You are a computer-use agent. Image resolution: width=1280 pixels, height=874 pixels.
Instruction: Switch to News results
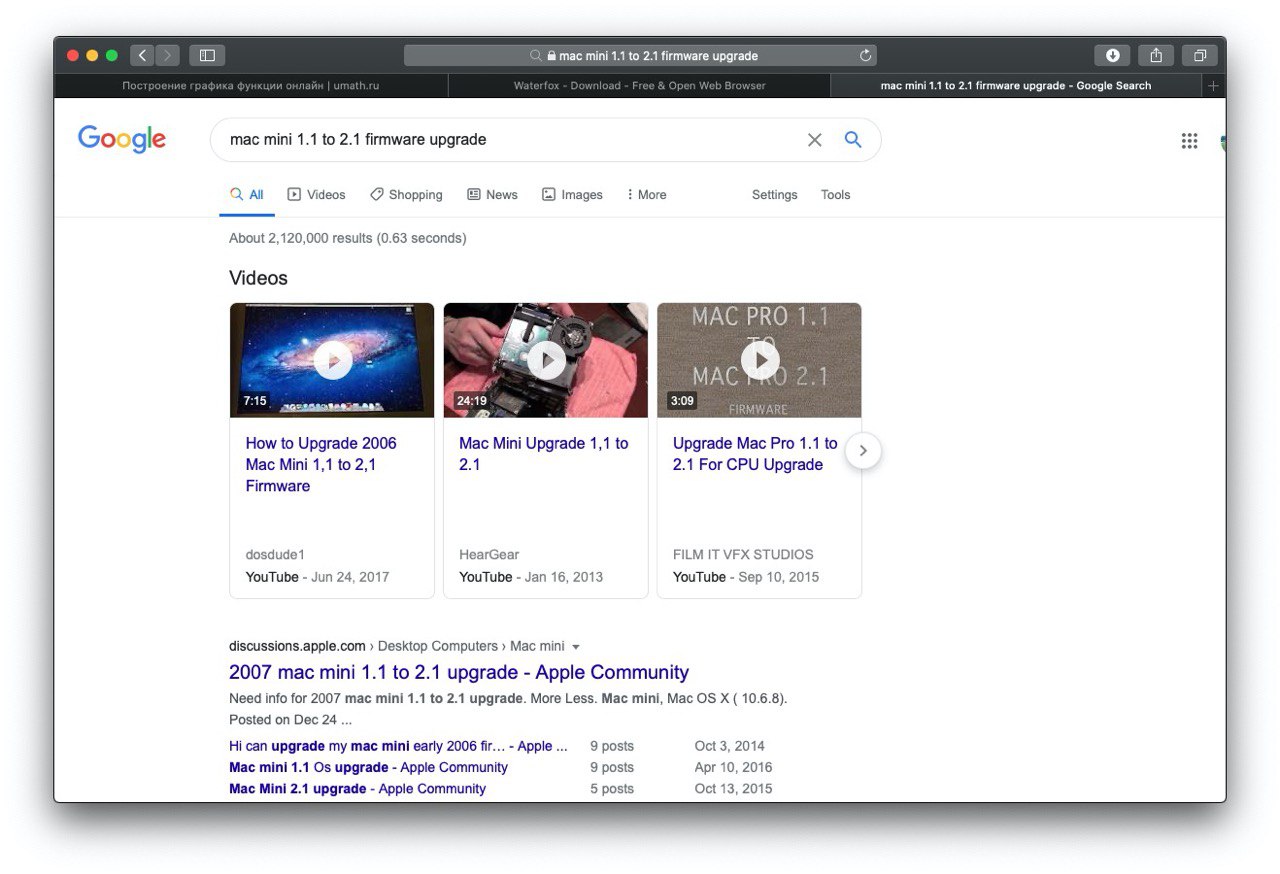point(492,195)
